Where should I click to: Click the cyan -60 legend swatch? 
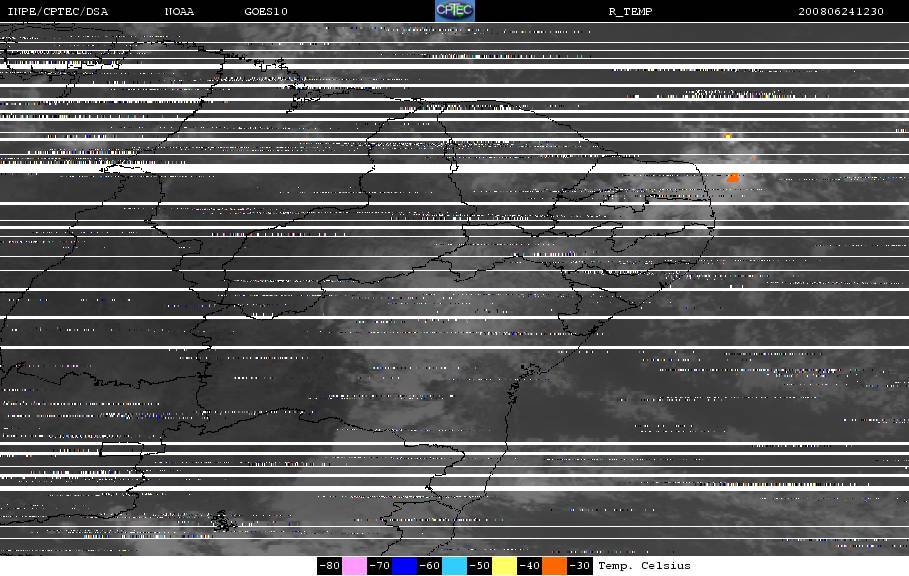coord(454,566)
